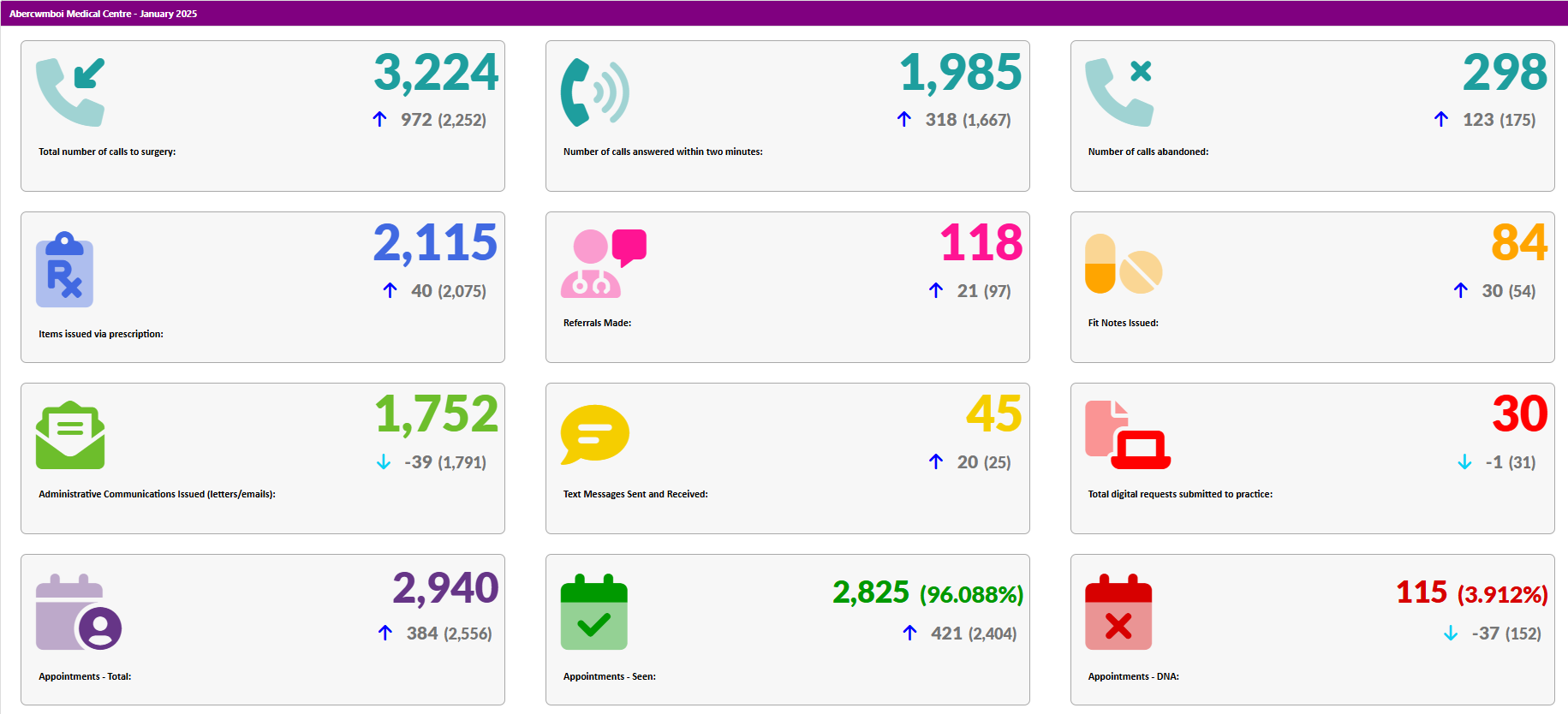The image size is (1568, 714).
Task: Click the 115 DNA appointments figure
Action: 1421,592
